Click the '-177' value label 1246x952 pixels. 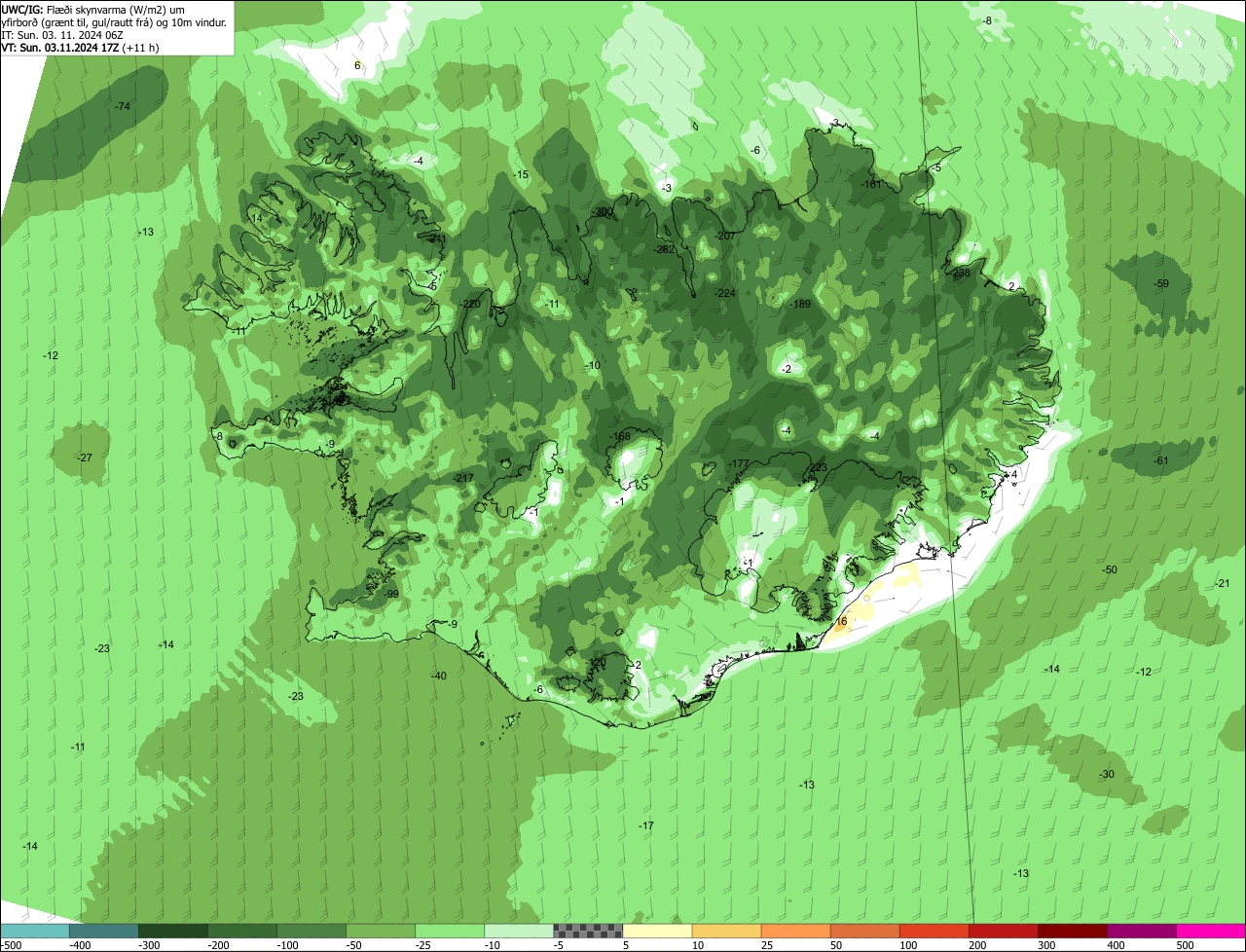(739, 463)
